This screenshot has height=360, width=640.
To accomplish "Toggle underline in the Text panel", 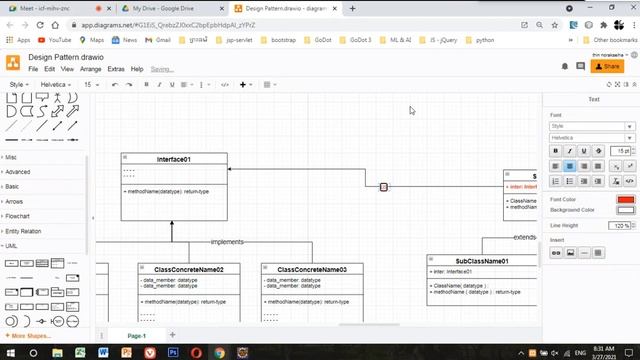I will coord(584,151).
